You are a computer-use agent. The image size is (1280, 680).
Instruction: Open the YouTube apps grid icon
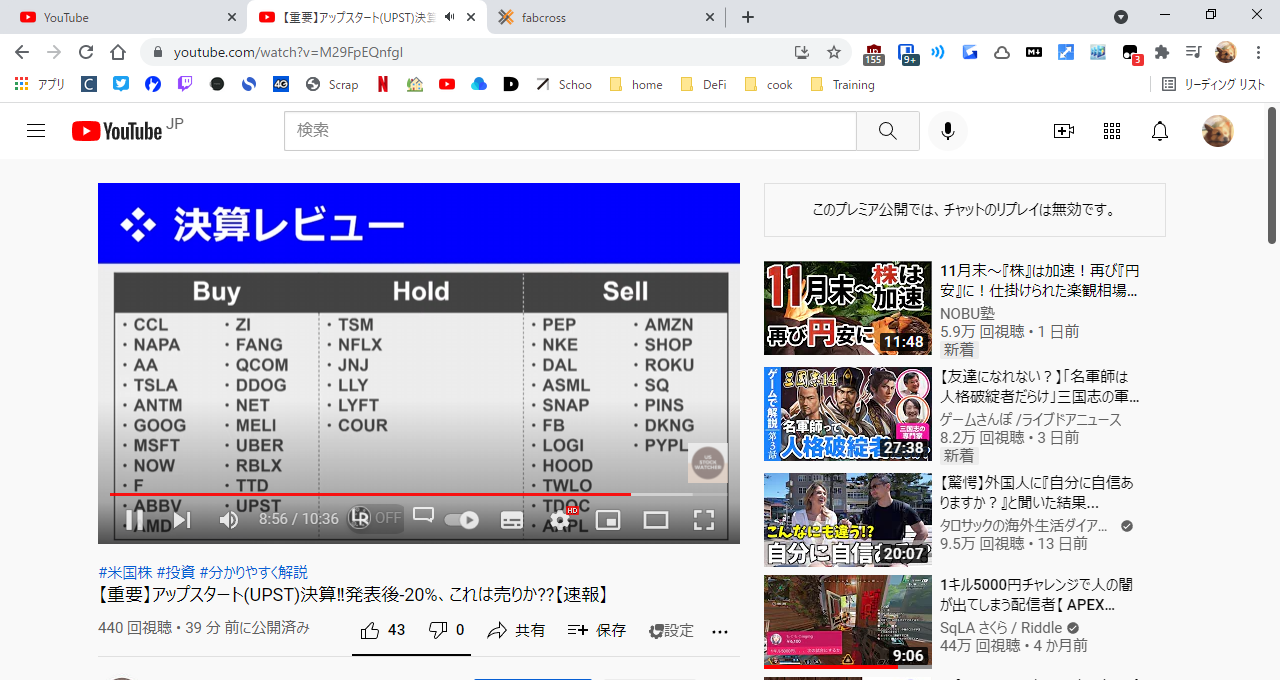coord(1112,131)
